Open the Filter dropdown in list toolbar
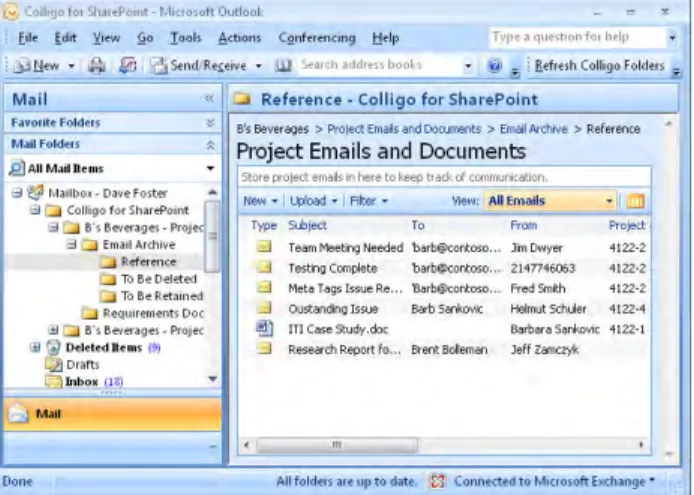The width and height of the screenshot is (694, 495). (x=369, y=201)
